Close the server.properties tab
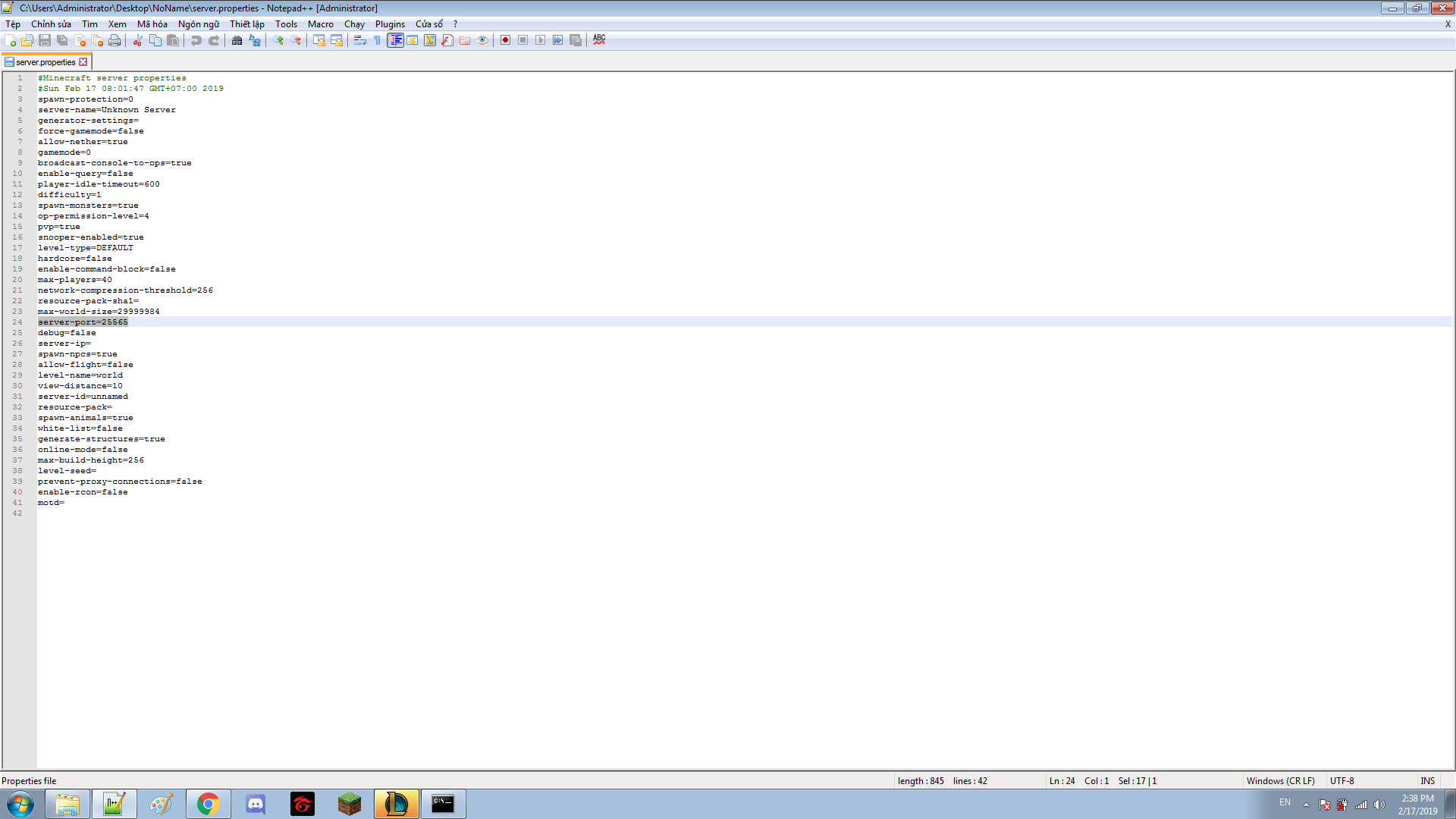Screen dimensions: 1456x819 click(83, 62)
